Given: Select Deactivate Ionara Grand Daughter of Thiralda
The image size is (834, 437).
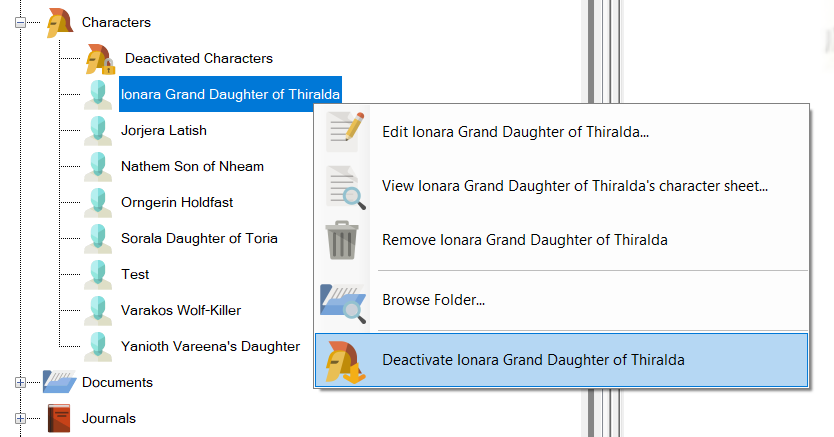Looking at the screenshot, I should pyautogui.click(x=533, y=360).
